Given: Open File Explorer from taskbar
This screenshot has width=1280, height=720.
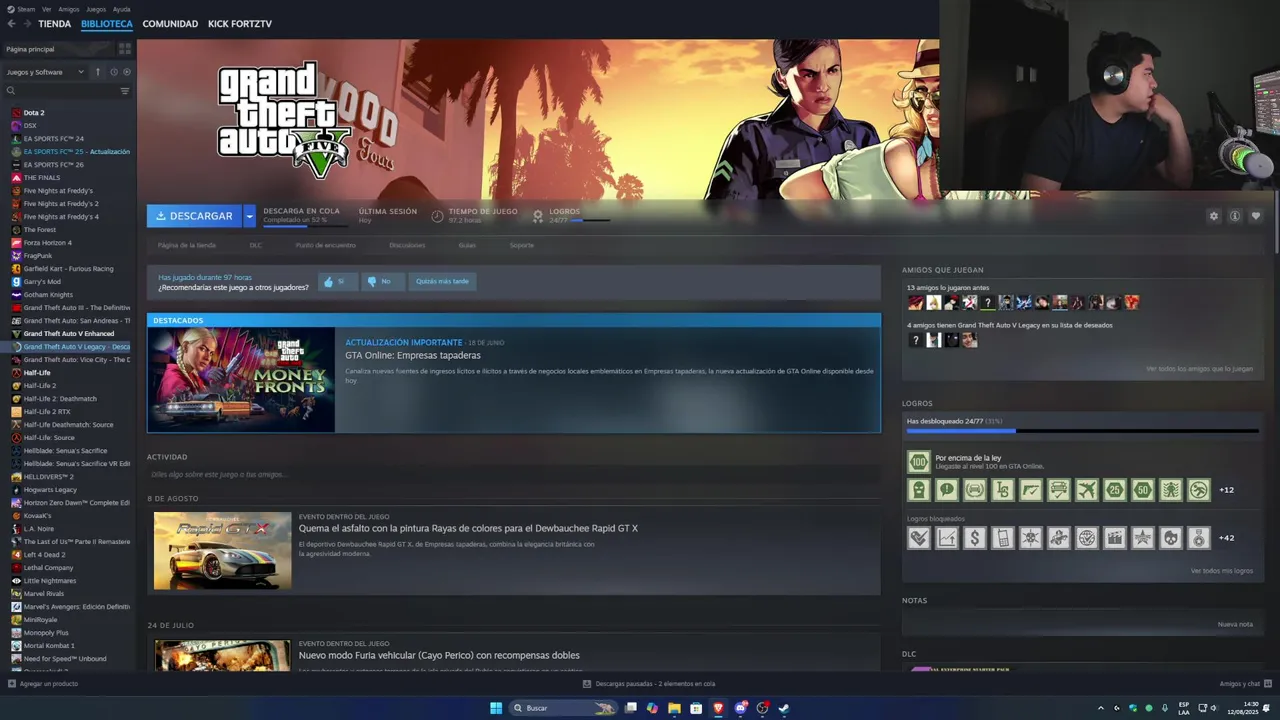Looking at the screenshot, I should [674, 708].
